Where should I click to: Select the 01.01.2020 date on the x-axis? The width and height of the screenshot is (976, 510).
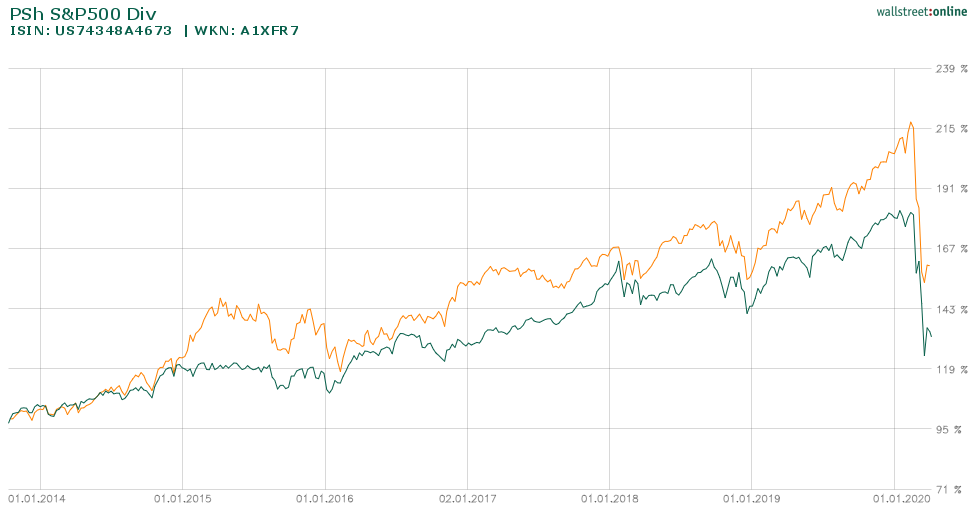click(x=895, y=497)
